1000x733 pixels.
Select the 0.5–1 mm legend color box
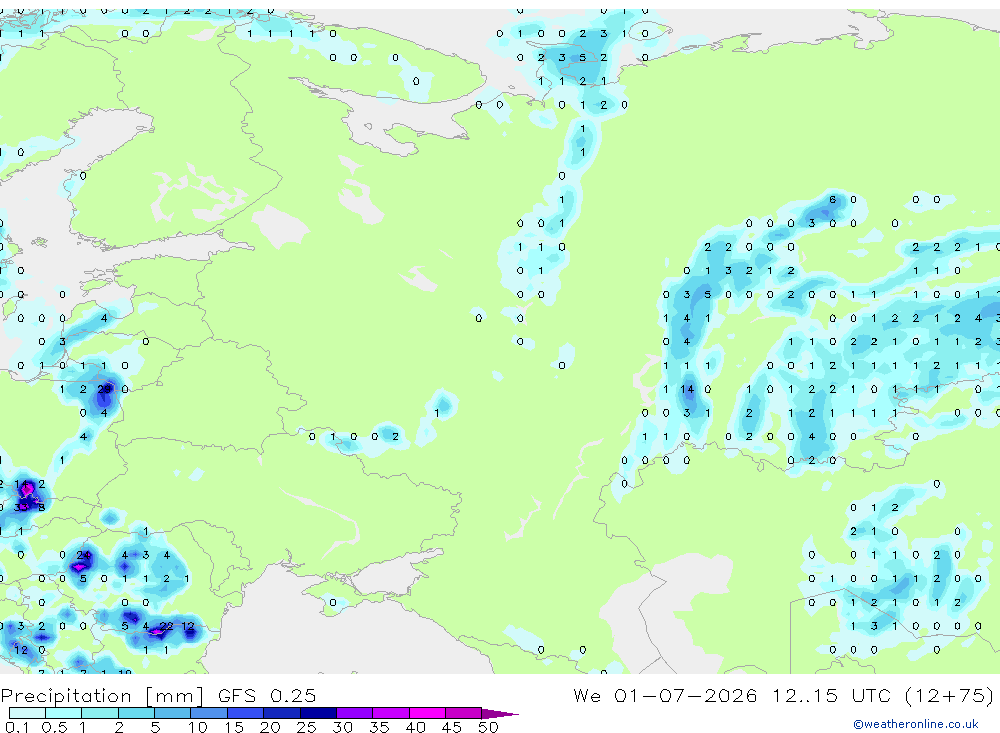64,713
